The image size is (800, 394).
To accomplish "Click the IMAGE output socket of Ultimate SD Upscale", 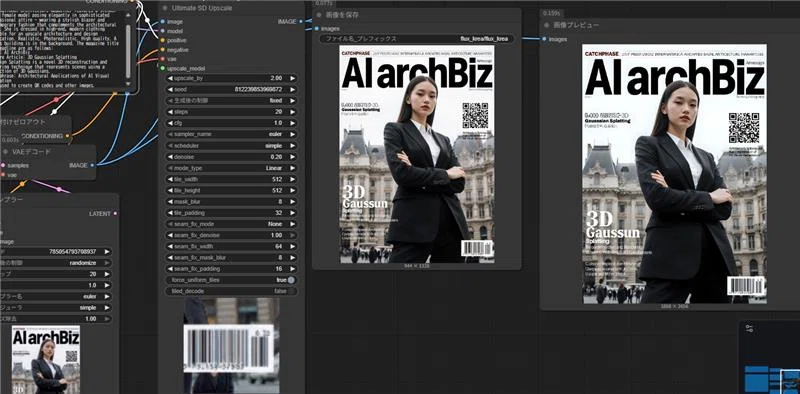I will 301,21.
